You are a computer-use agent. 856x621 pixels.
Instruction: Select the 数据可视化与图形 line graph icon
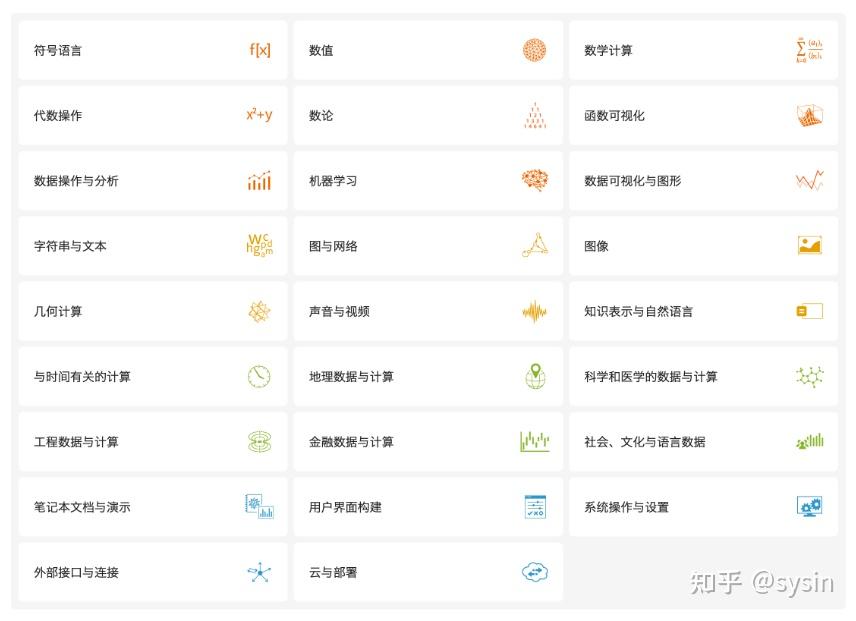(x=808, y=180)
